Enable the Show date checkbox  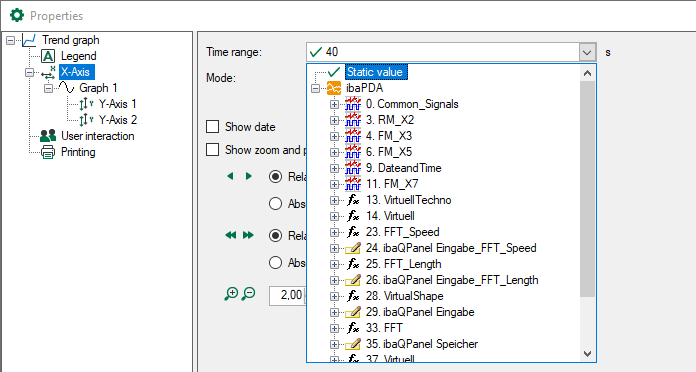coord(213,127)
